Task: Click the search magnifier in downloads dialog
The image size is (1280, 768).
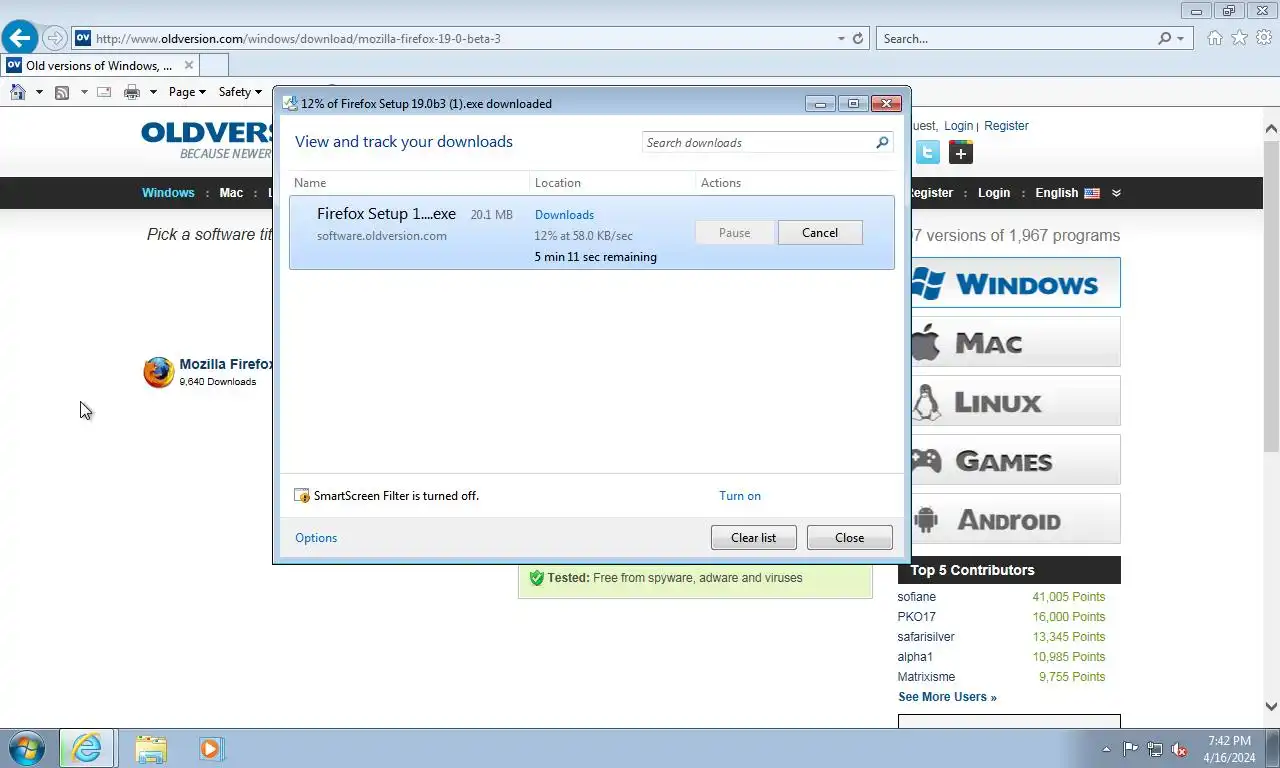Action: point(882,142)
